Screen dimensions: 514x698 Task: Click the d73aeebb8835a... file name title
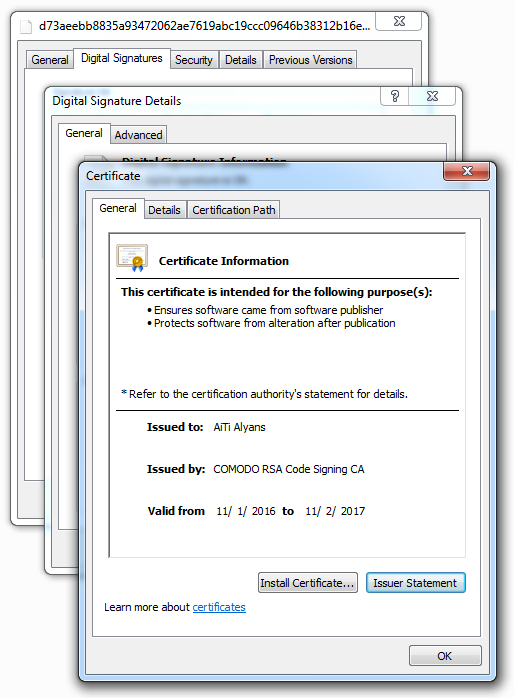pyautogui.click(x=204, y=26)
